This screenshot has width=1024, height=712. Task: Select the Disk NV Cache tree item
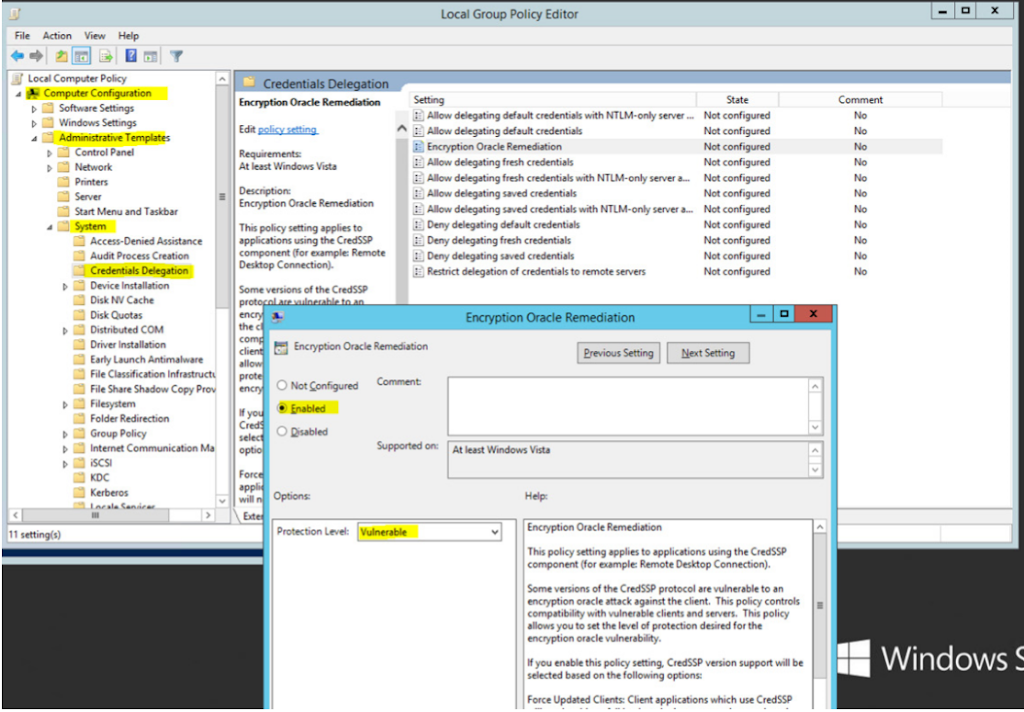click(x=122, y=300)
